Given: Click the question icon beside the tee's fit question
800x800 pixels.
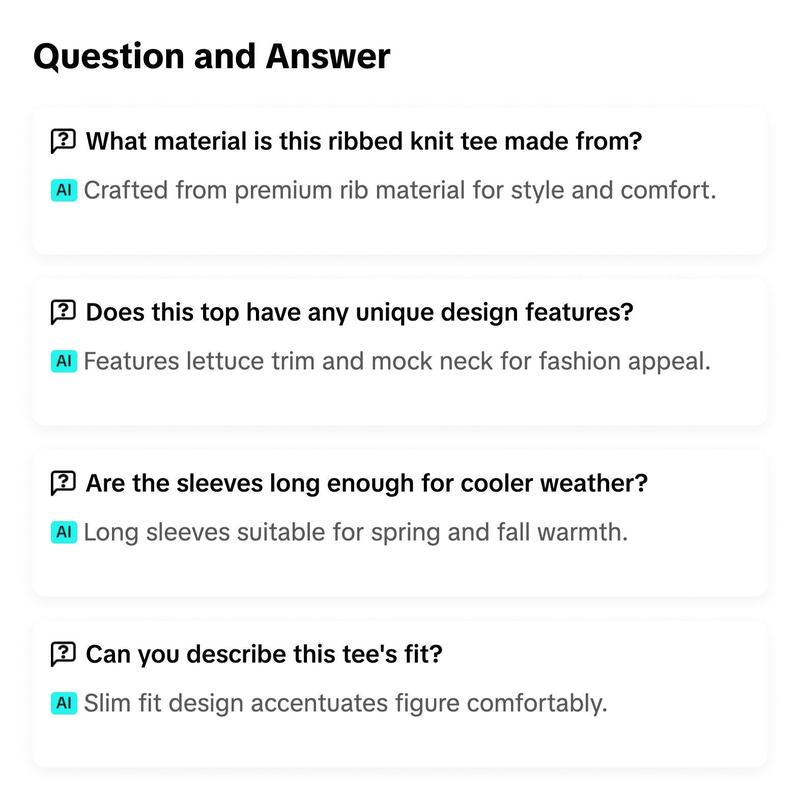Looking at the screenshot, I should pyautogui.click(x=63, y=654).
